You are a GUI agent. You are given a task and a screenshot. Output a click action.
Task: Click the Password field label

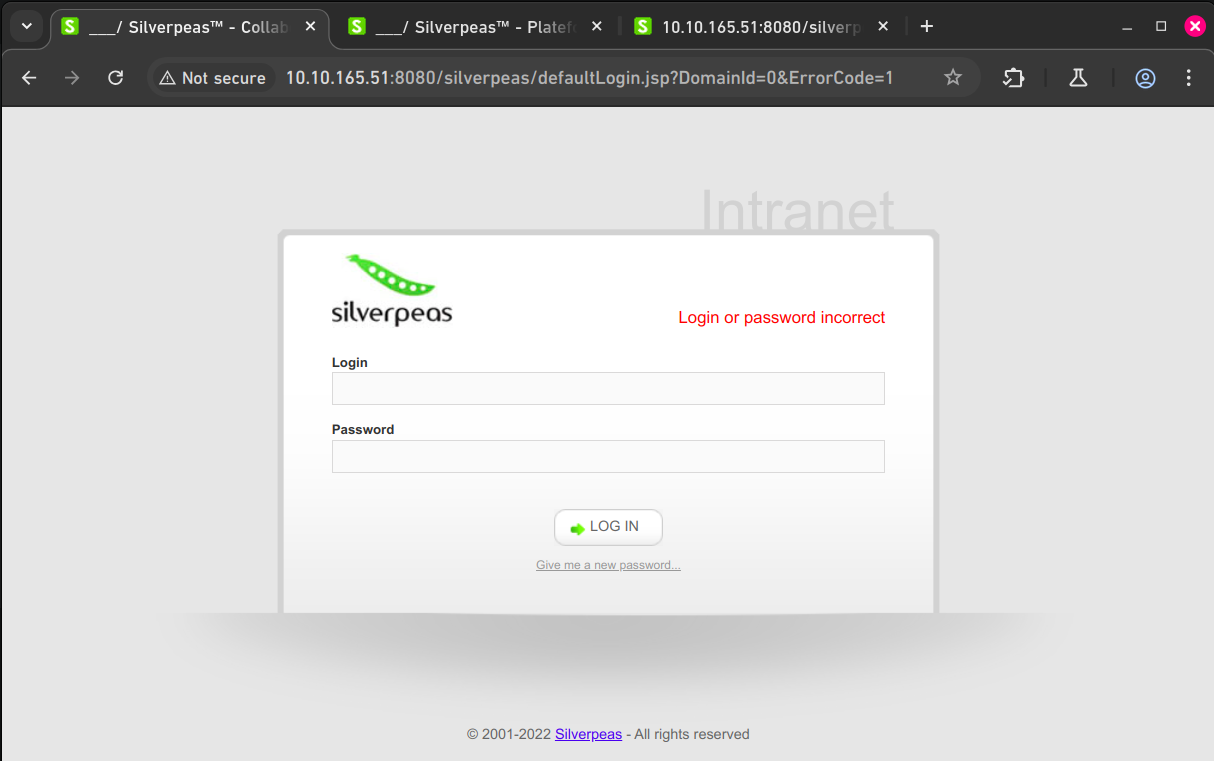coord(363,429)
